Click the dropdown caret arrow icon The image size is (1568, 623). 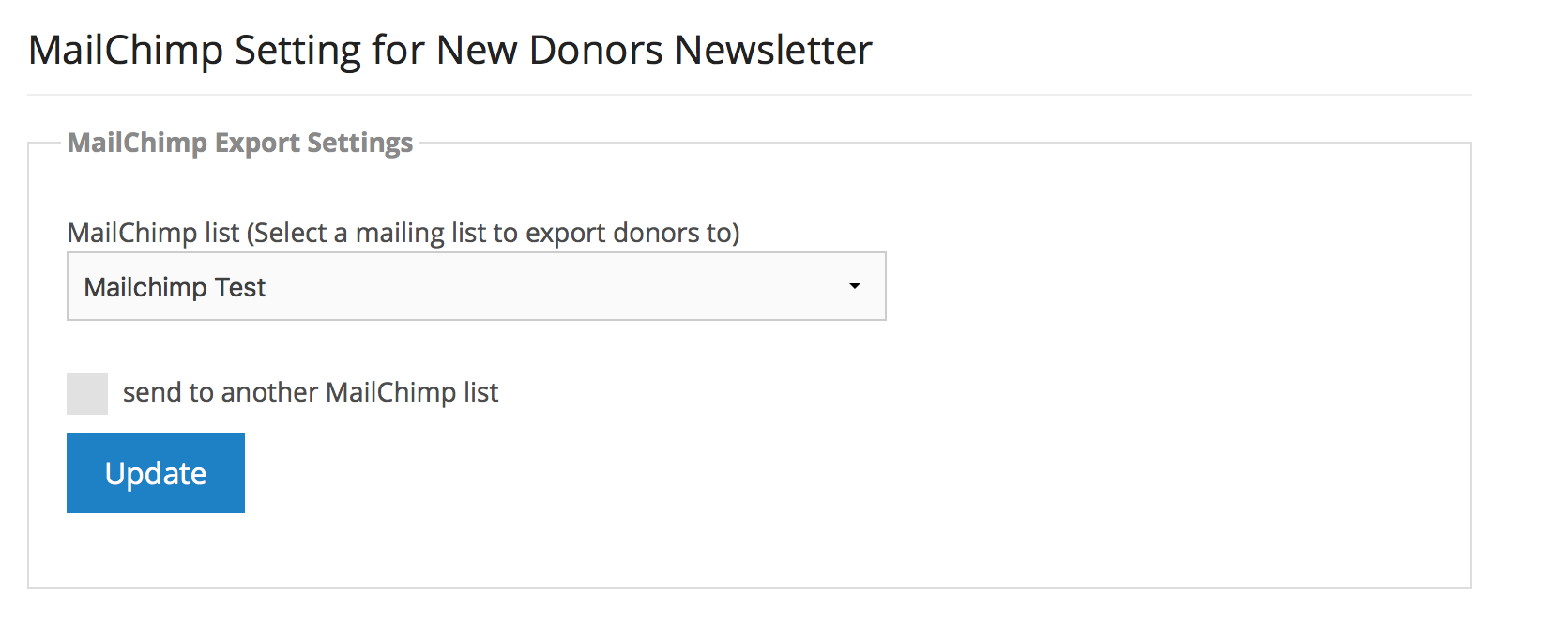tap(855, 286)
